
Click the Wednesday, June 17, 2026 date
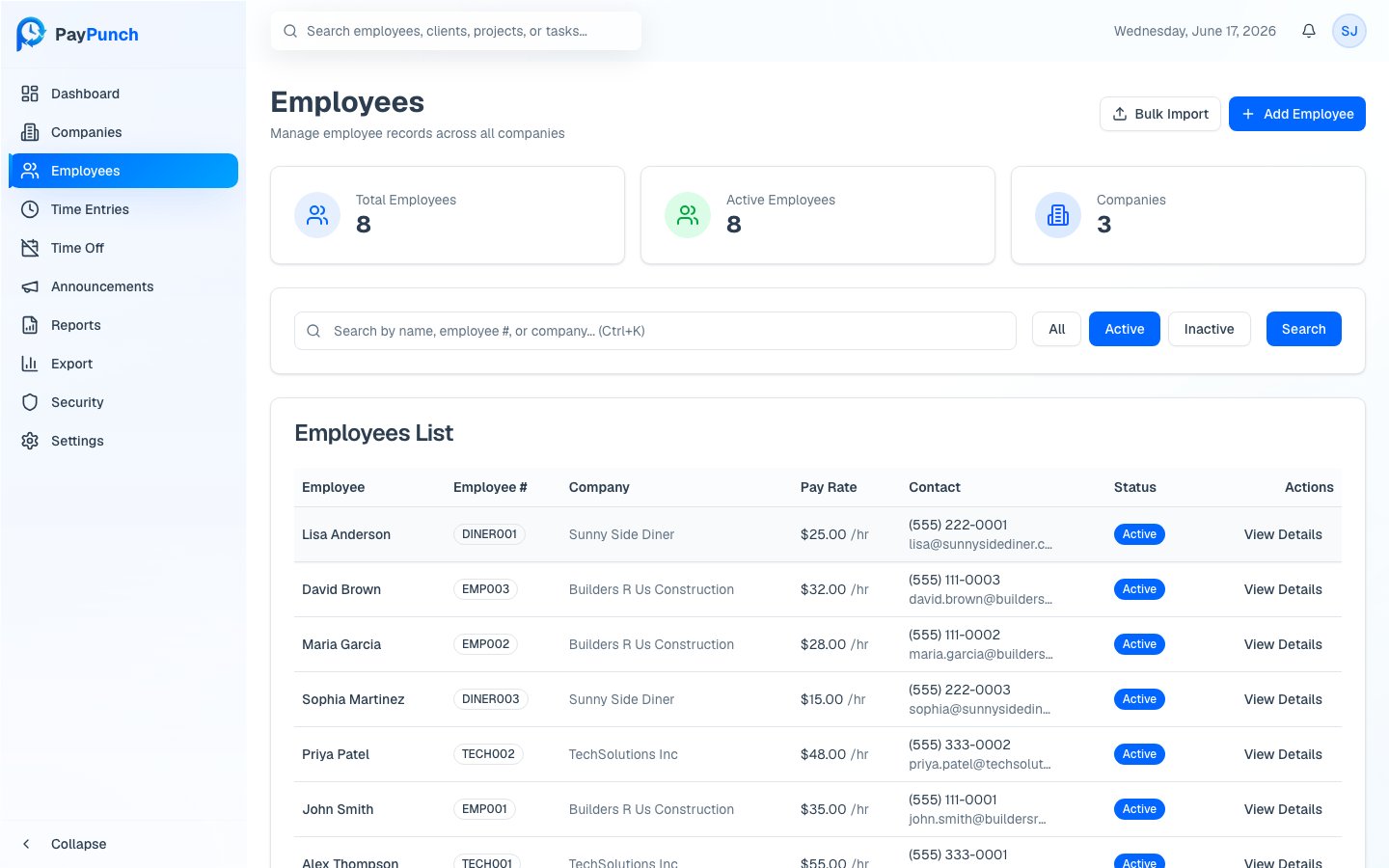click(x=1195, y=31)
